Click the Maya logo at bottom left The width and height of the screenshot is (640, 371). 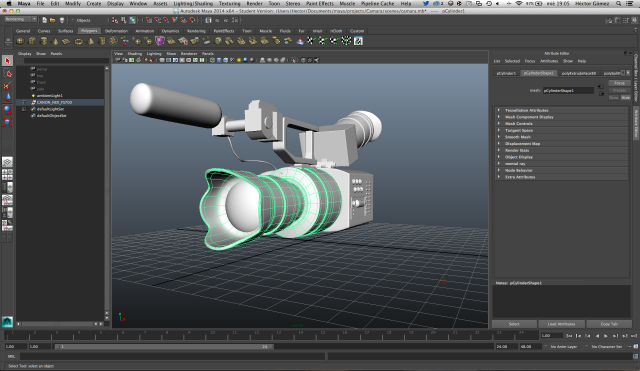click(x=7, y=322)
